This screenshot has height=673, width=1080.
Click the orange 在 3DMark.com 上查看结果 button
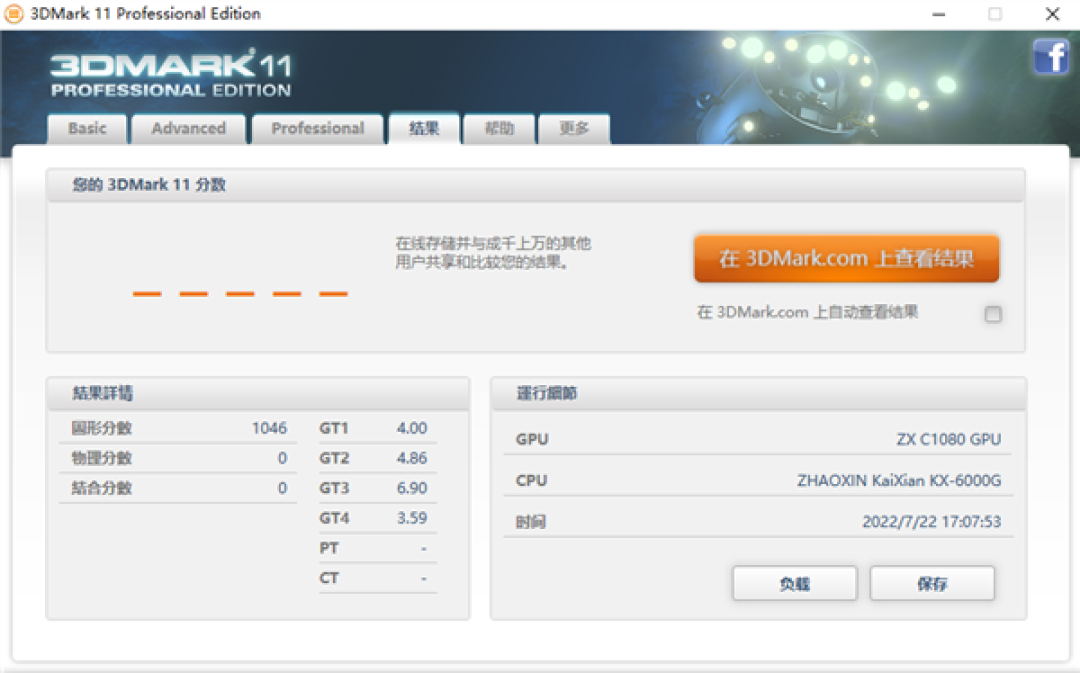(846, 258)
